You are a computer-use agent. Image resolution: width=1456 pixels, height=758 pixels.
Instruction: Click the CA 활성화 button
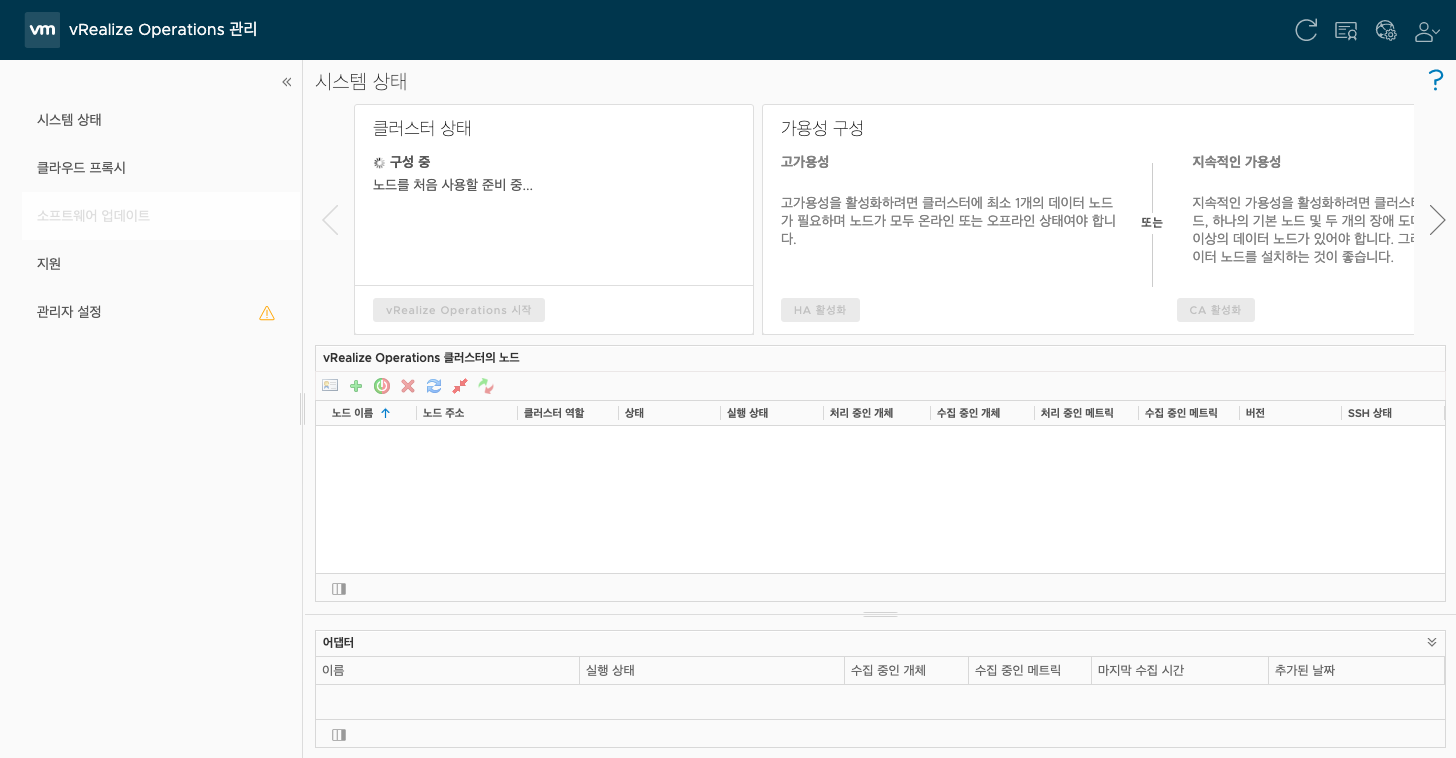pos(1215,310)
